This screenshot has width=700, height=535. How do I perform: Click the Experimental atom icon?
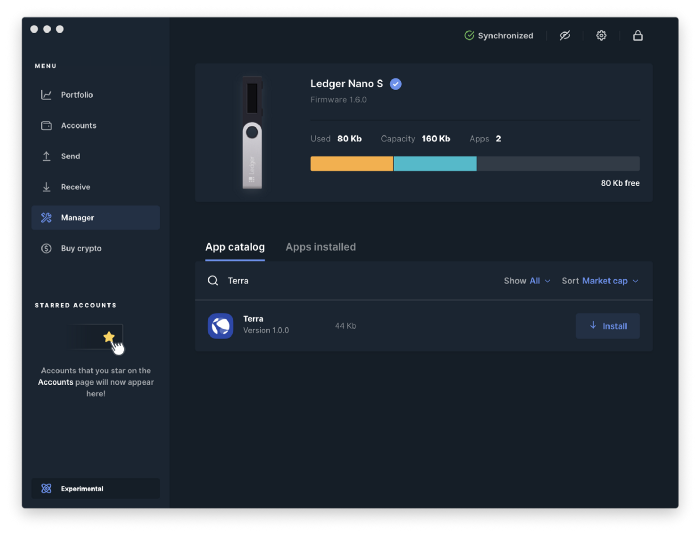[x=46, y=489]
